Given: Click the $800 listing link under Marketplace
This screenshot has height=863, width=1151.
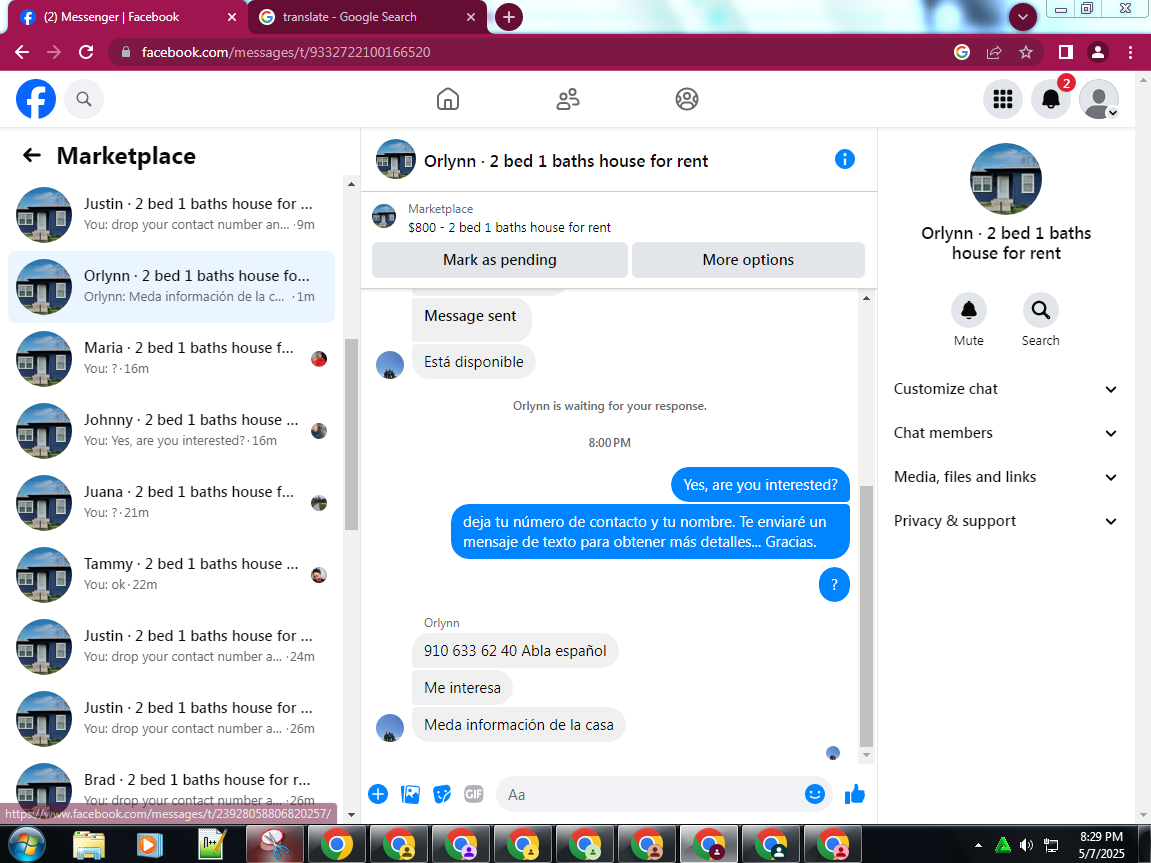Looking at the screenshot, I should click(x=509, y=227).
